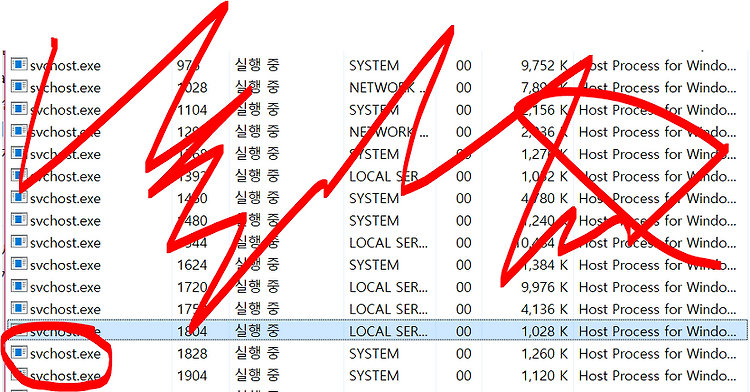750x392 pixels.
Task: Click SYSTEM user in the PID 1828 row
Action: (374, 354)
